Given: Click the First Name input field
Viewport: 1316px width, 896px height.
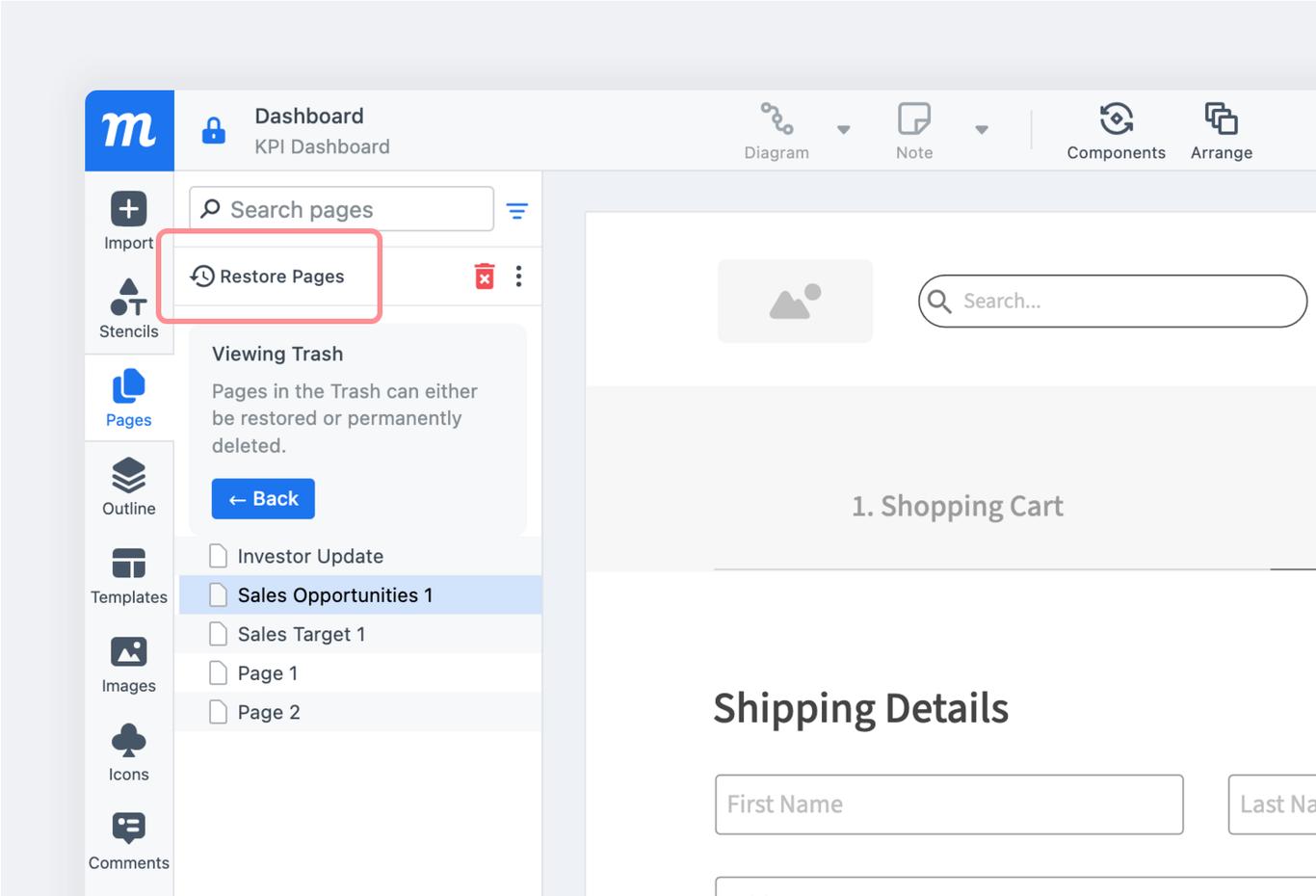Looking at the screenshot, I should (949, 804).
